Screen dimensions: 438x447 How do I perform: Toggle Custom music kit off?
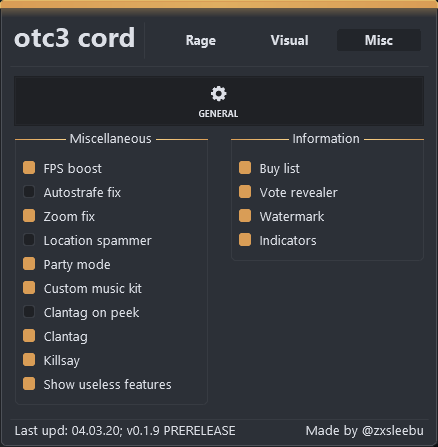pos(29,288)
